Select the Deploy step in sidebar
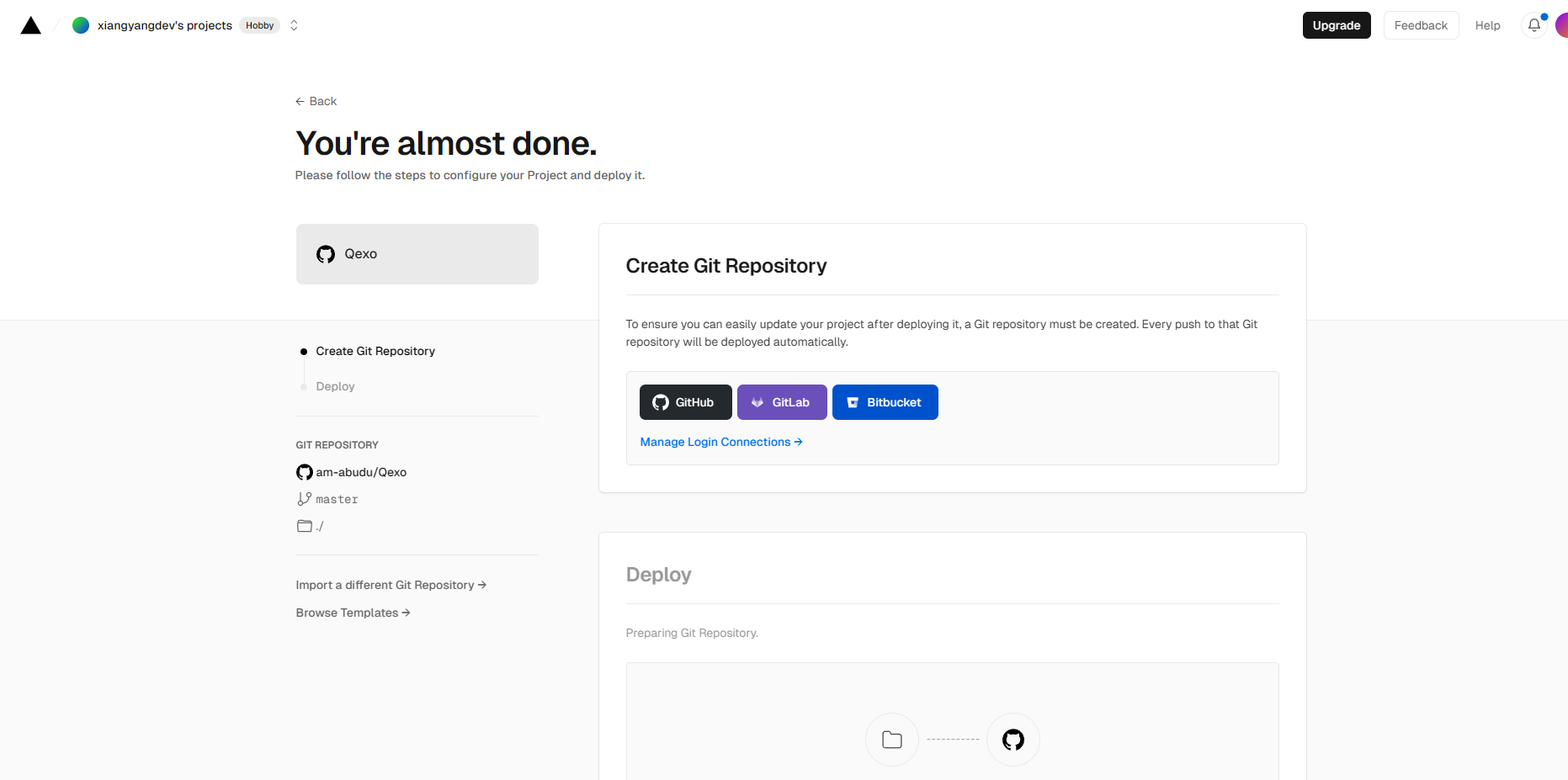This screenshot has height=780, width=1568. pyautogui.click(x=335, y=386)
